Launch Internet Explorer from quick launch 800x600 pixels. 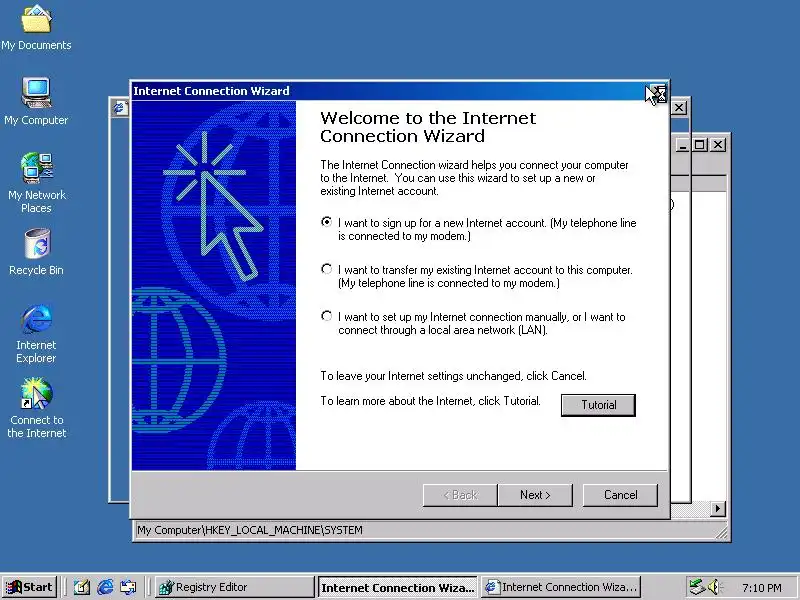(x=105, y=588)
